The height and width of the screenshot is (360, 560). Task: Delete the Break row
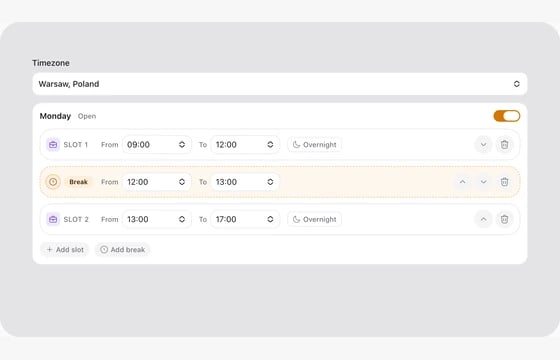point(504,182)
